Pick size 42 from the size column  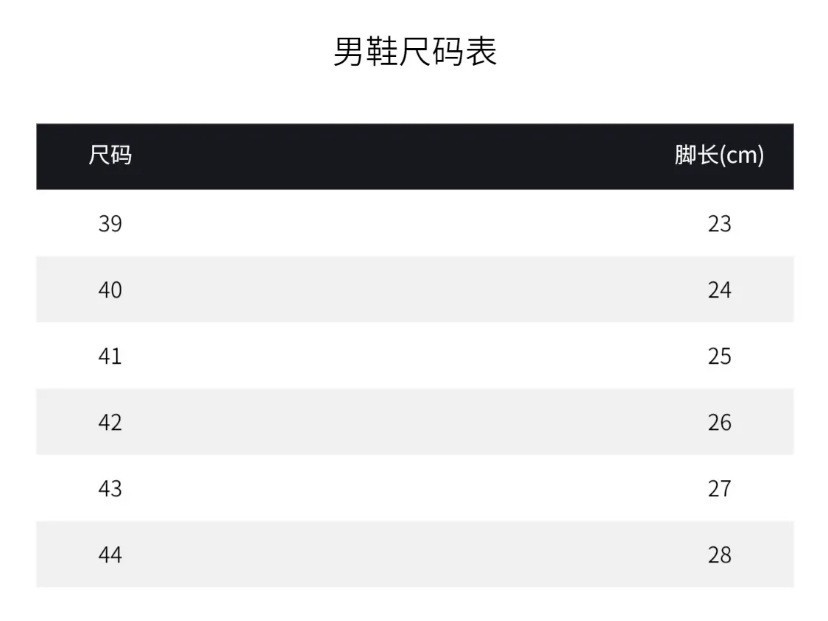click(110, 422)
